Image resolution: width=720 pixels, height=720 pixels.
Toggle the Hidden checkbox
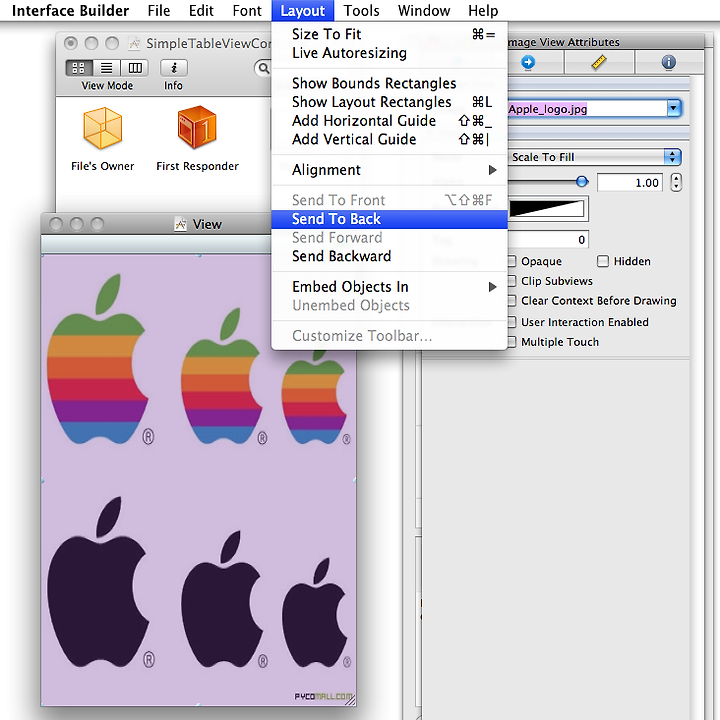pyautogui.click(x=602, y=261)
